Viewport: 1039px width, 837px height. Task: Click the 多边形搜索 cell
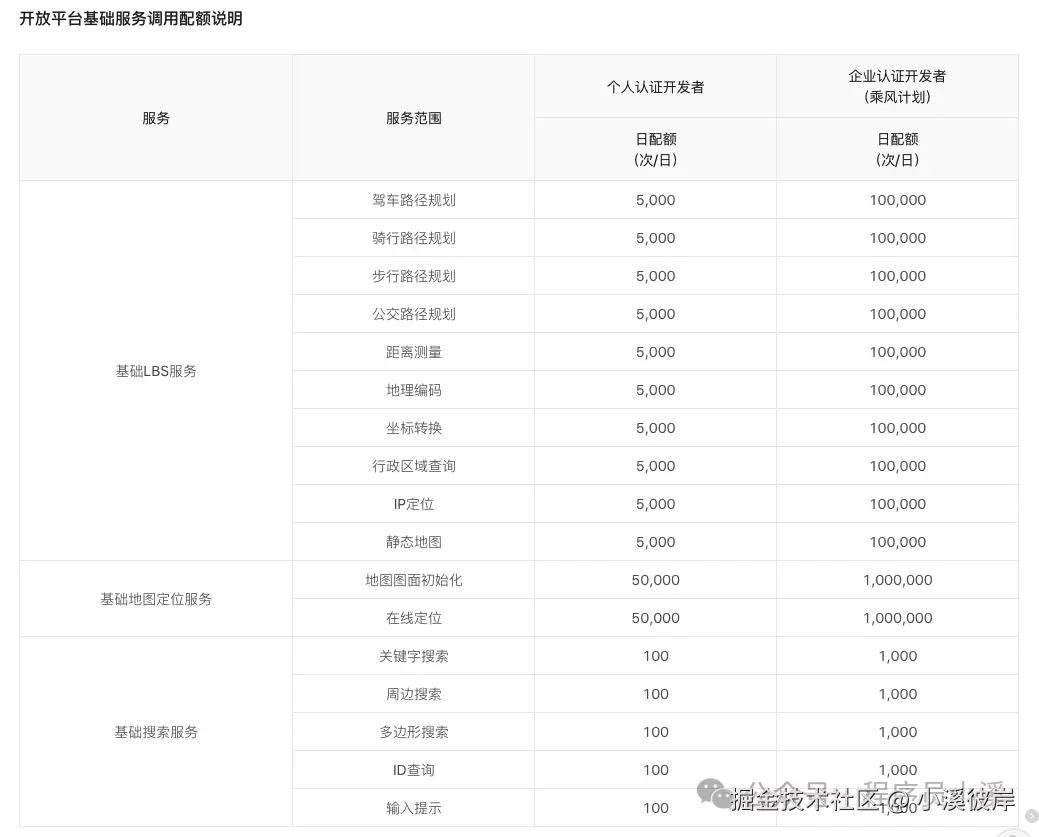tap(412, 731)
